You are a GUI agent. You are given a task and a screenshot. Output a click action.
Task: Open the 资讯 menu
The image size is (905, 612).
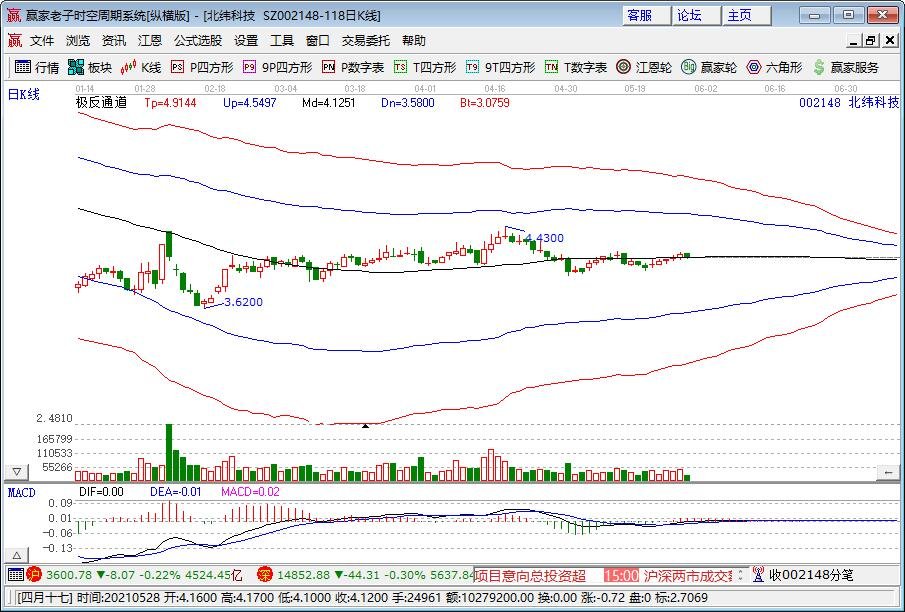click(x=114, y=40)
